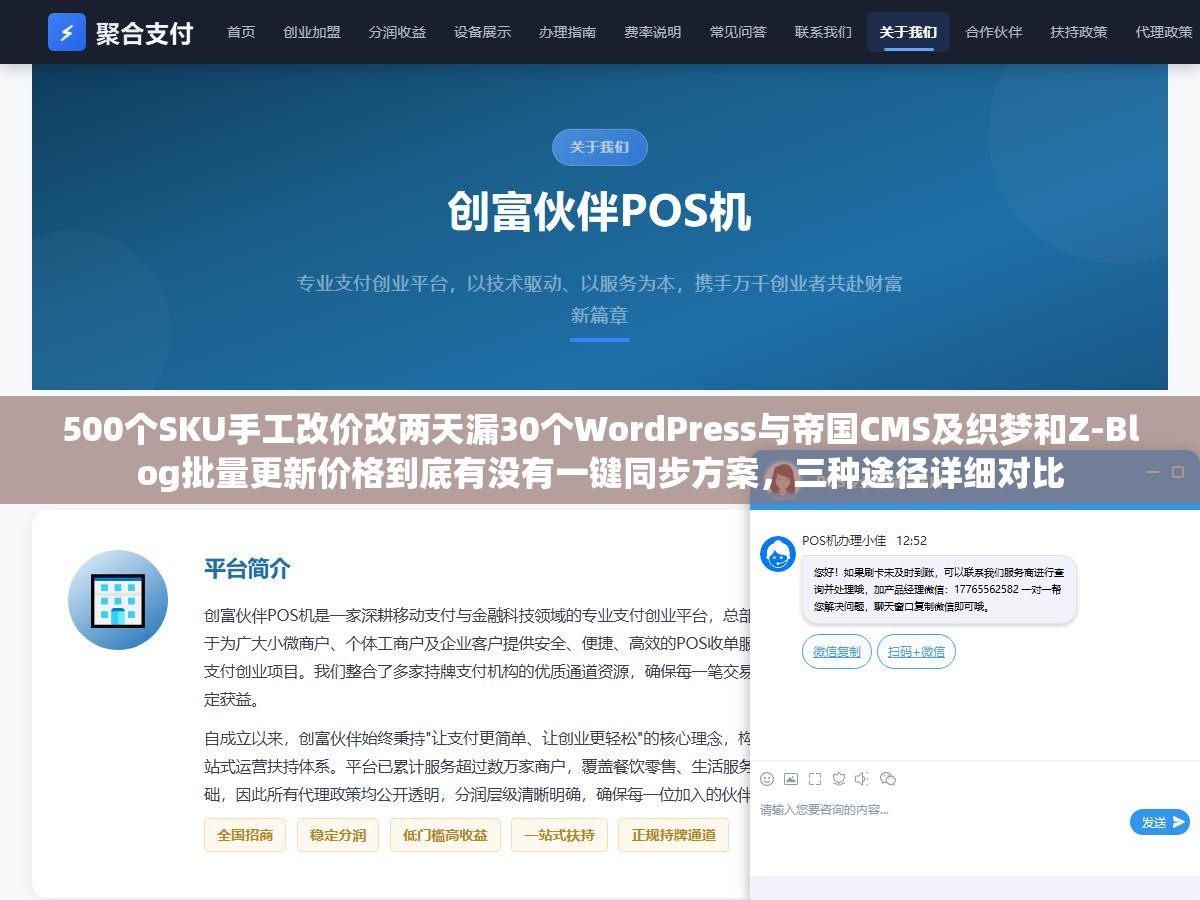Click the screenshot capture icon in chat

(x=815, y=778)
